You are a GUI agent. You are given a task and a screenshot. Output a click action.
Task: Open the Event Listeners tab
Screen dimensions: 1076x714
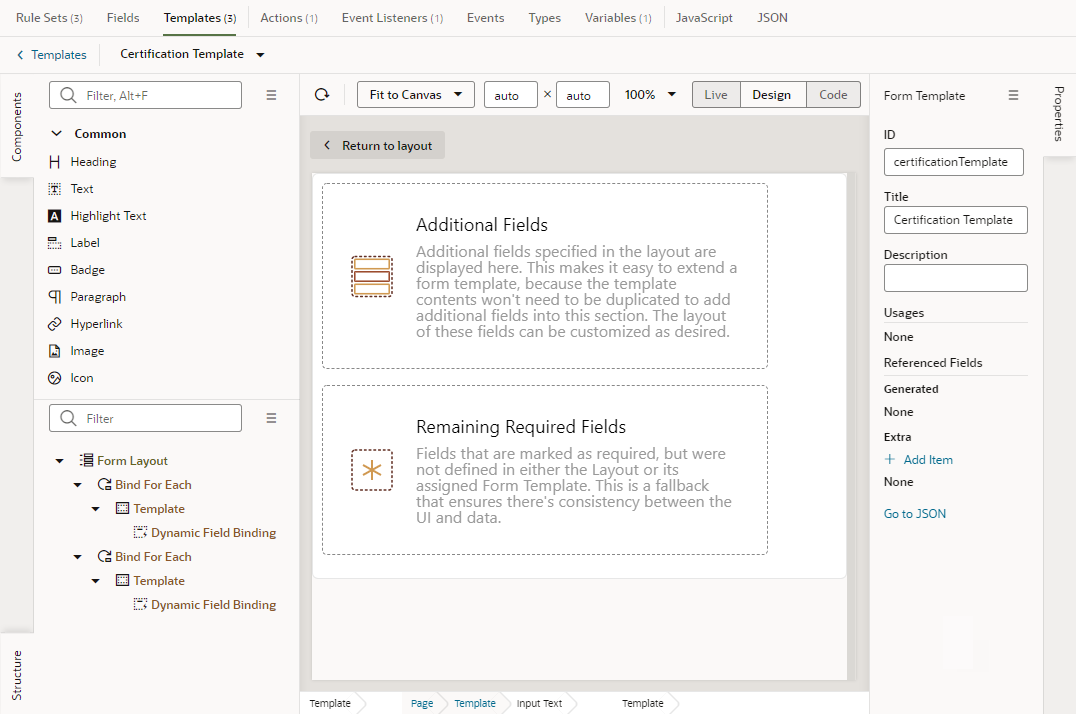coord(391,17)
